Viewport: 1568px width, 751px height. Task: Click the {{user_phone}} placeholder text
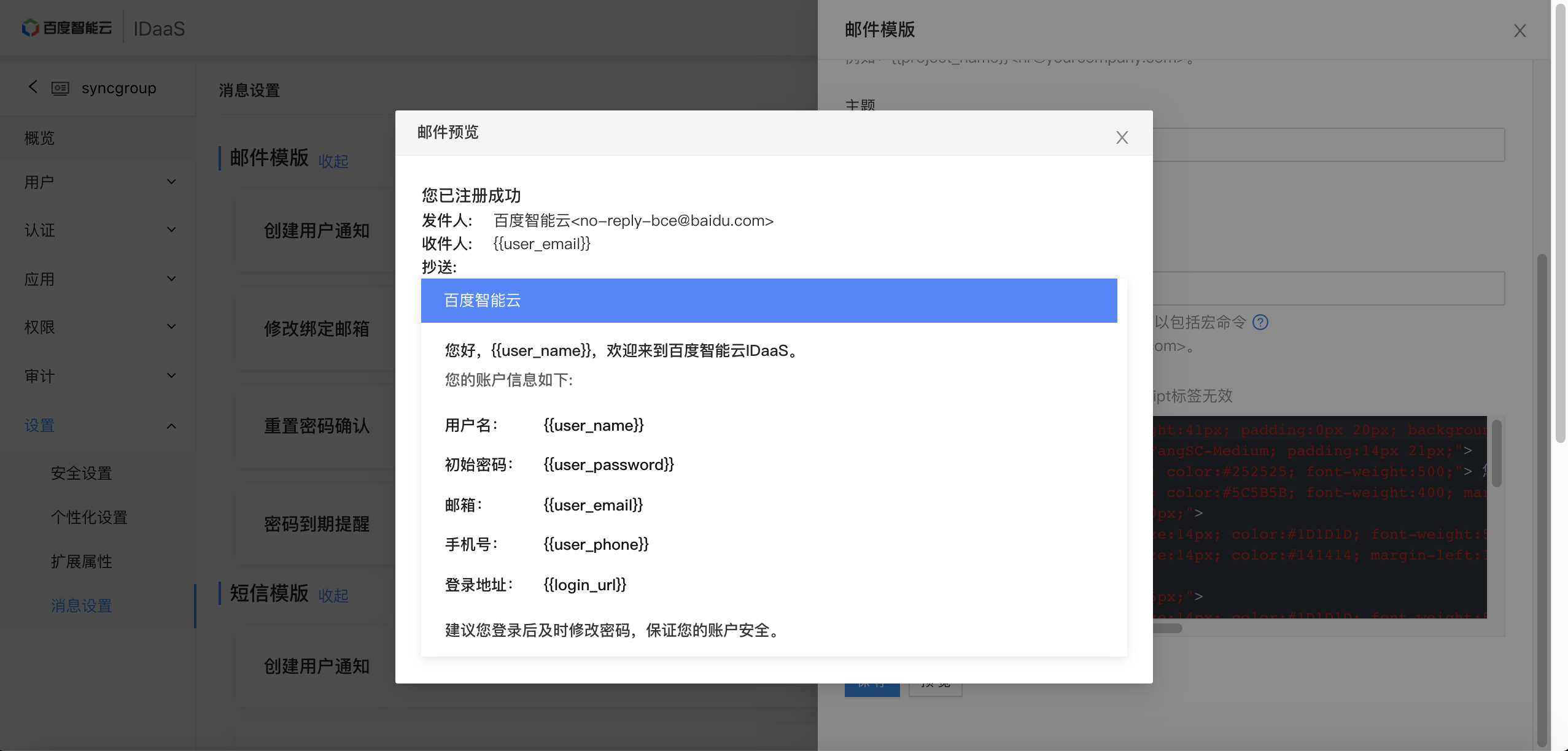coord(596,544)
